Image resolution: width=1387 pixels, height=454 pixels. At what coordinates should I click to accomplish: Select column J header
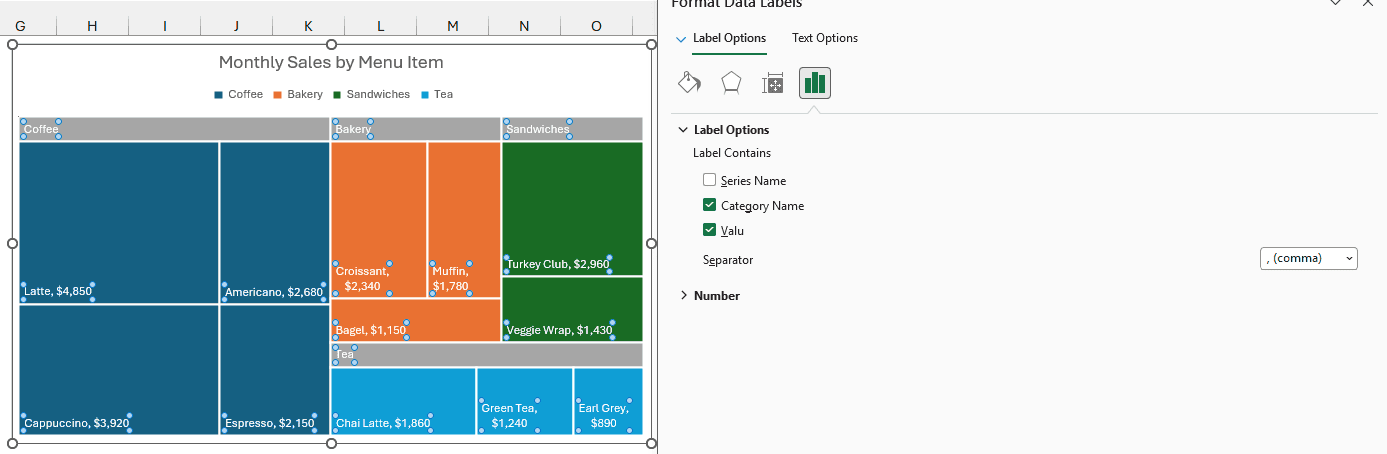point(236,26)
